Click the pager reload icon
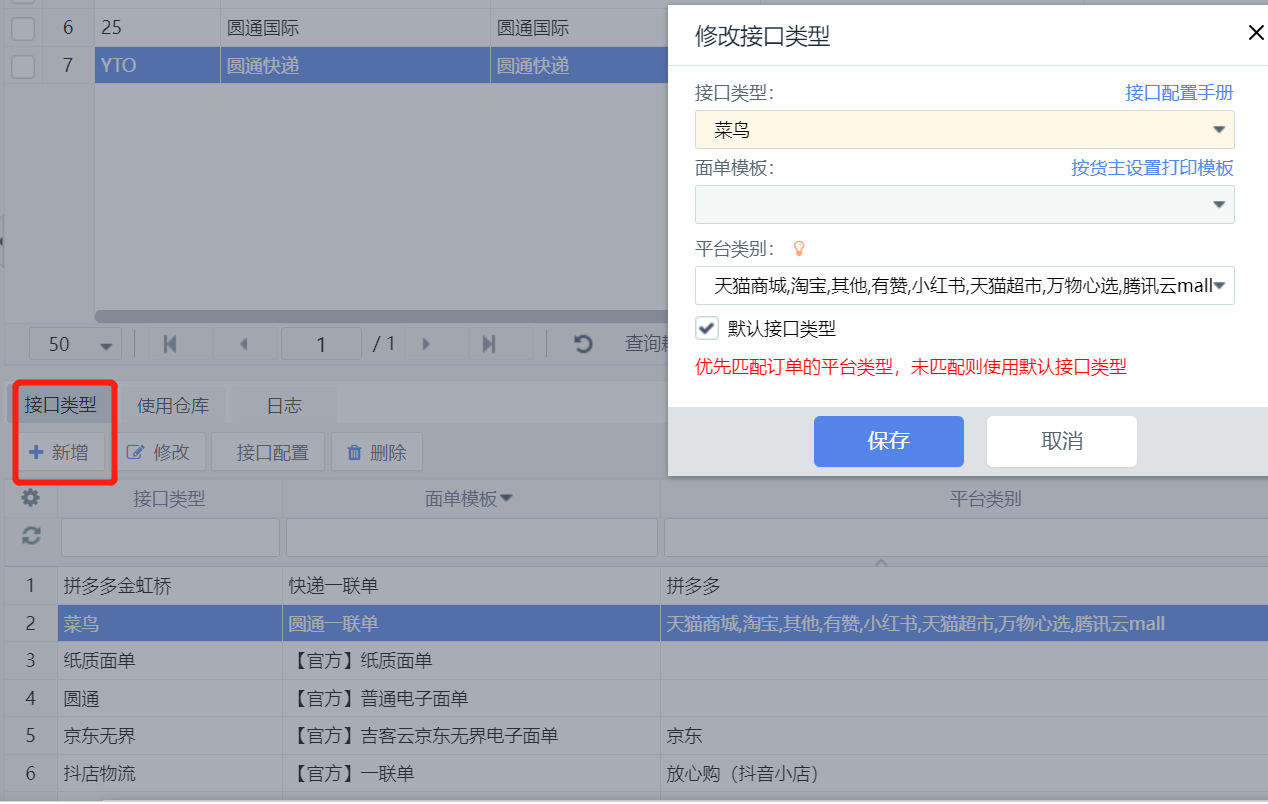 583,344
